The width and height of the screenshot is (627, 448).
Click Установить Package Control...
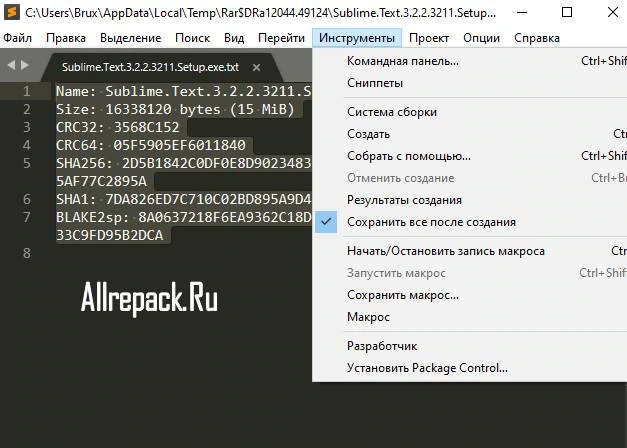[470, 368]
